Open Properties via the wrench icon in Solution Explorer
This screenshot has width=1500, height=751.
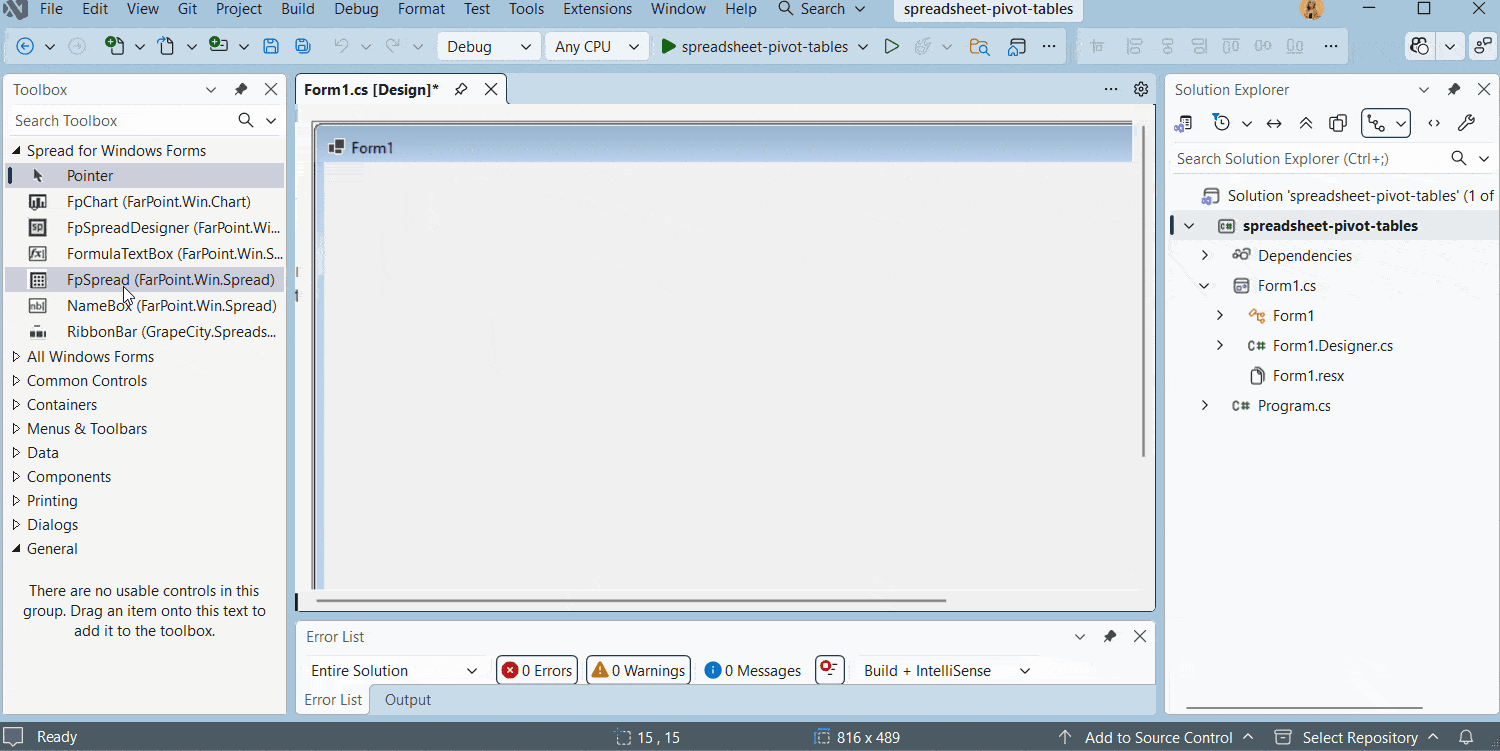coord(1467,122)
